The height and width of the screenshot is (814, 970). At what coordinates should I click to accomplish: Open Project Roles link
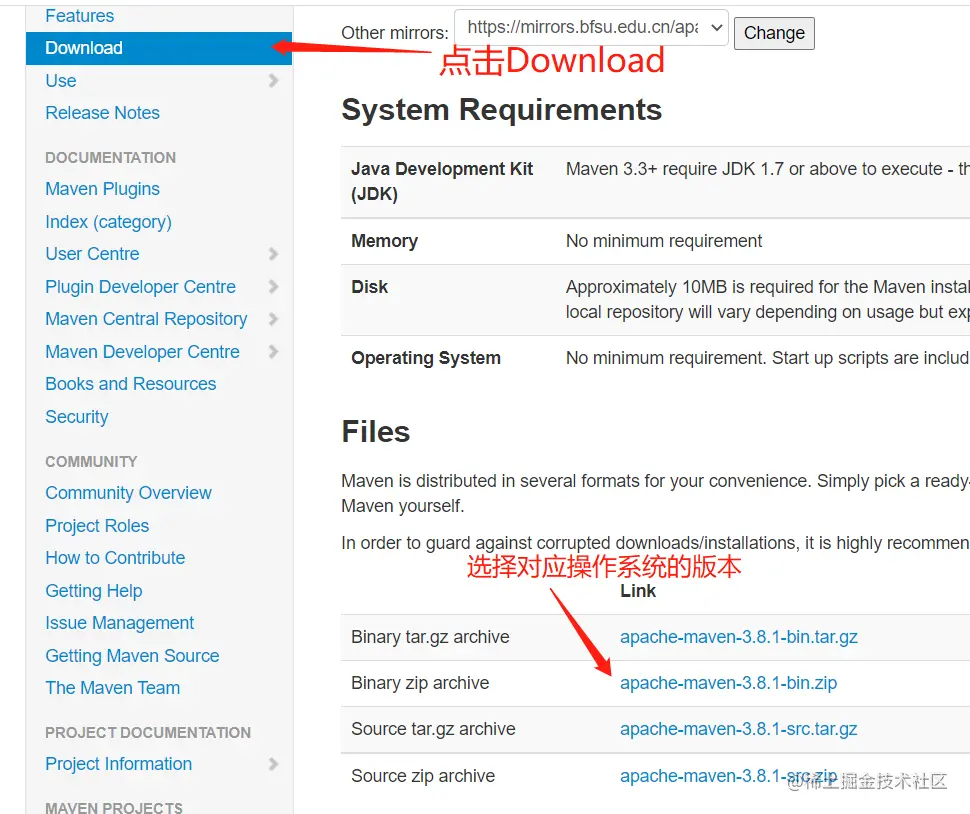point(97,526)
